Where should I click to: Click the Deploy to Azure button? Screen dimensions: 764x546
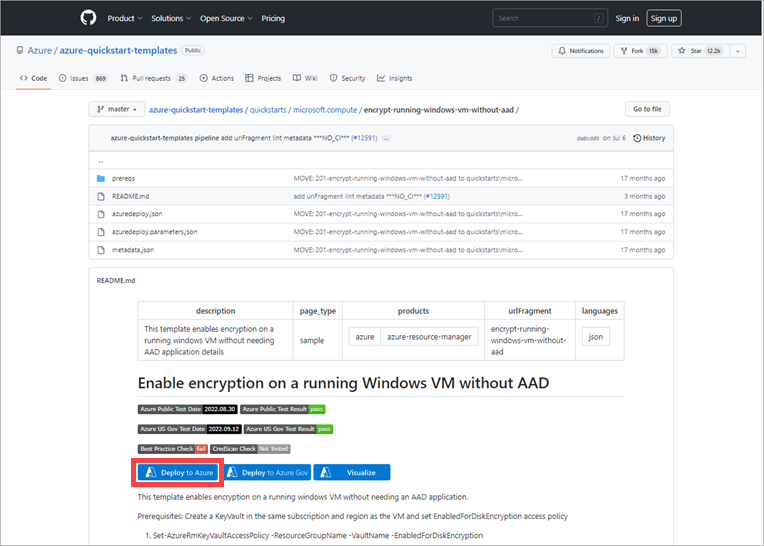pos(178,472)
